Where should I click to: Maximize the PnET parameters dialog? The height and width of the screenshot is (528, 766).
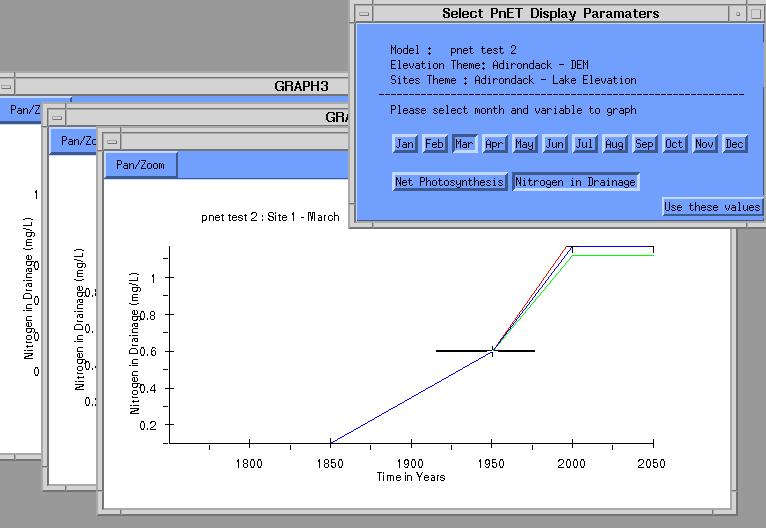point(755,14)
